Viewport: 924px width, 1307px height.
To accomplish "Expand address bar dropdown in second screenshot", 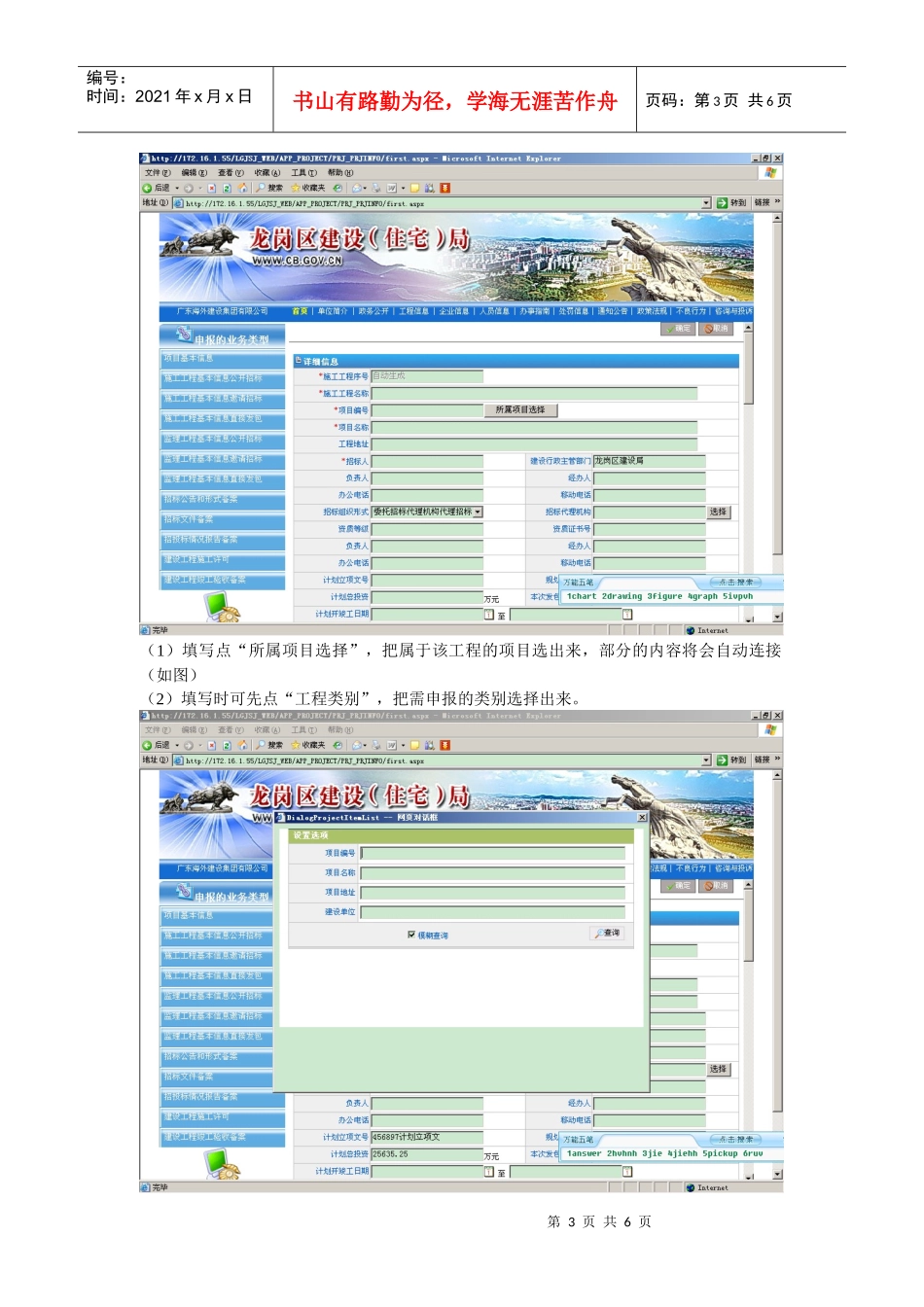I will pyautogui.click(x=706, y=760).
